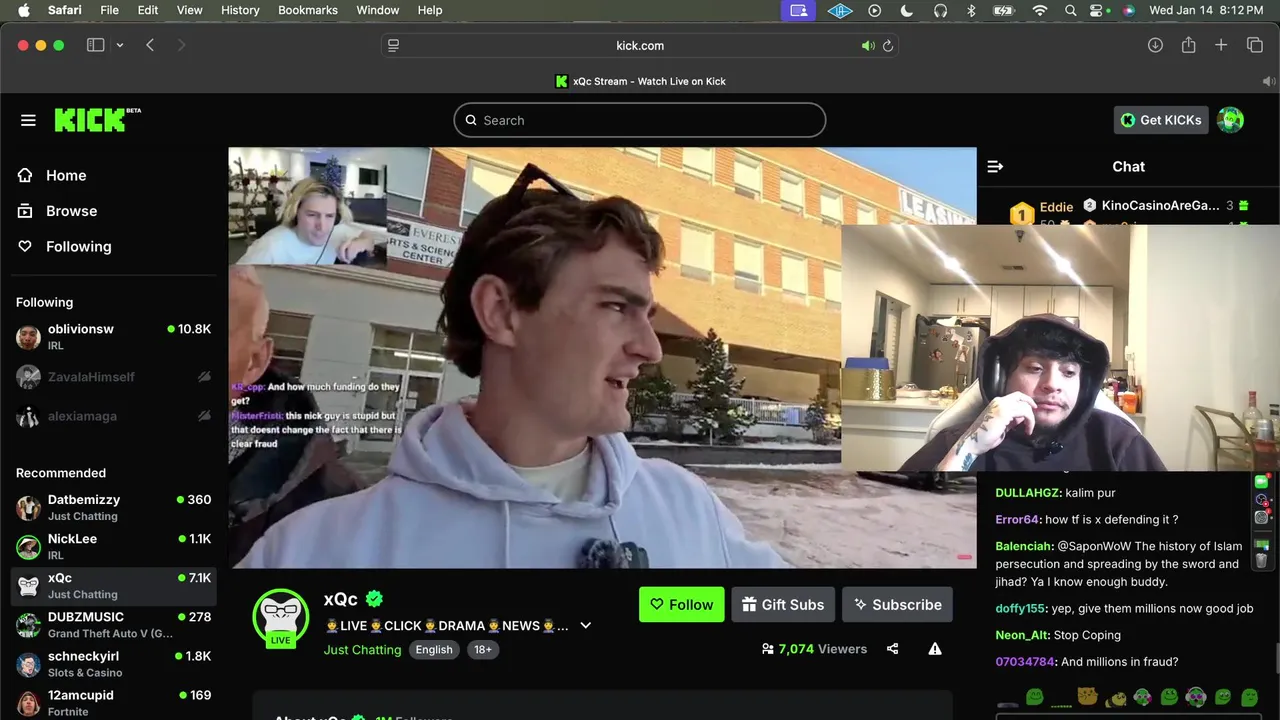
Task: Open the Trash in the Dock
Action: (1262, 561)
